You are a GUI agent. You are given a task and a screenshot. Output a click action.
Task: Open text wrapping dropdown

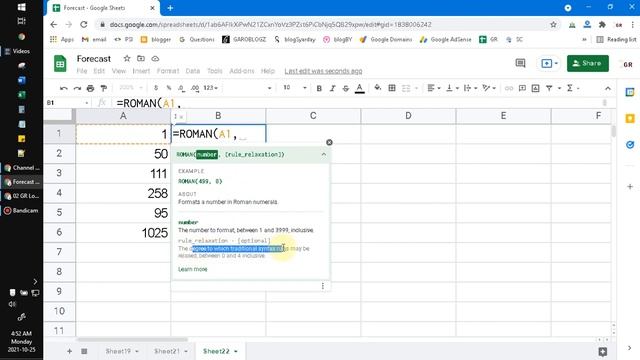tap(470, 88)
